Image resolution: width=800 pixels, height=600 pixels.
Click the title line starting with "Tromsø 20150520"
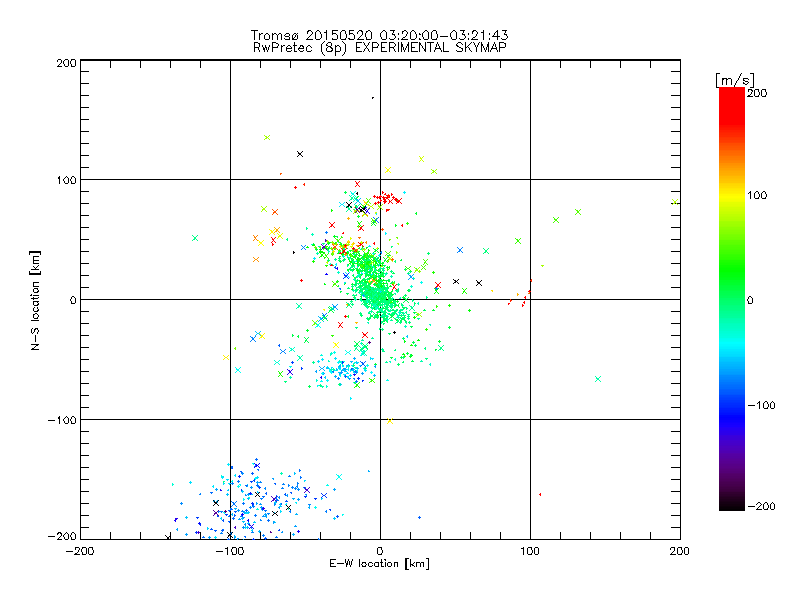(x=380, y=35)
